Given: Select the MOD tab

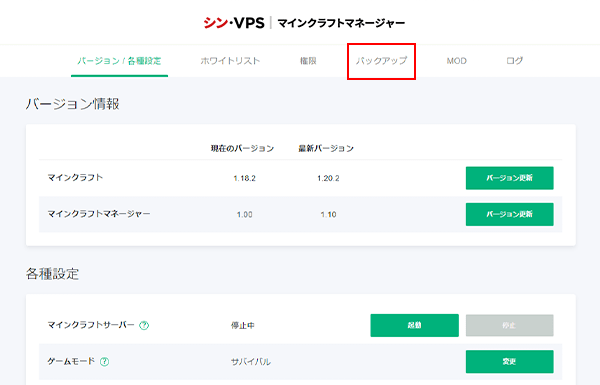Looking at the screenshot, I should tap(457, 61).
